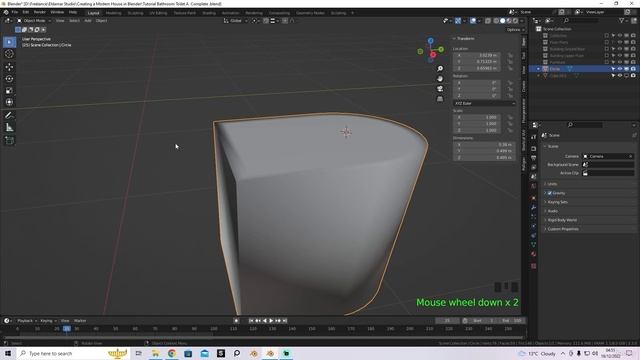The image size is (640, 360).
Task: Select the Transform tool
Action: point(9,102)
